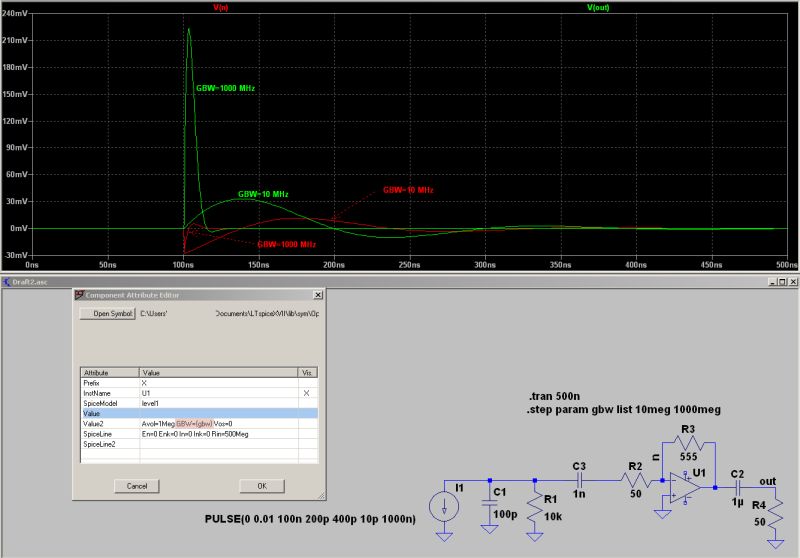Select capacitor C1 symbol
The image size is (800, 558).
click(489, 503)
